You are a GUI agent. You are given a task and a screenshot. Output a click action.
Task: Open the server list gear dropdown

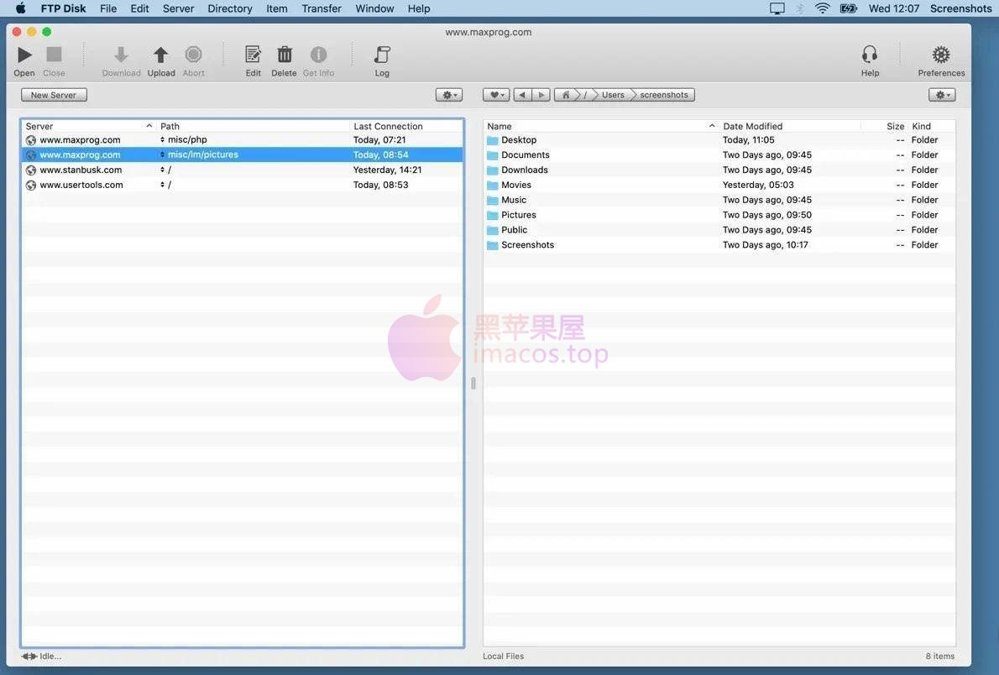click(449, 95)
